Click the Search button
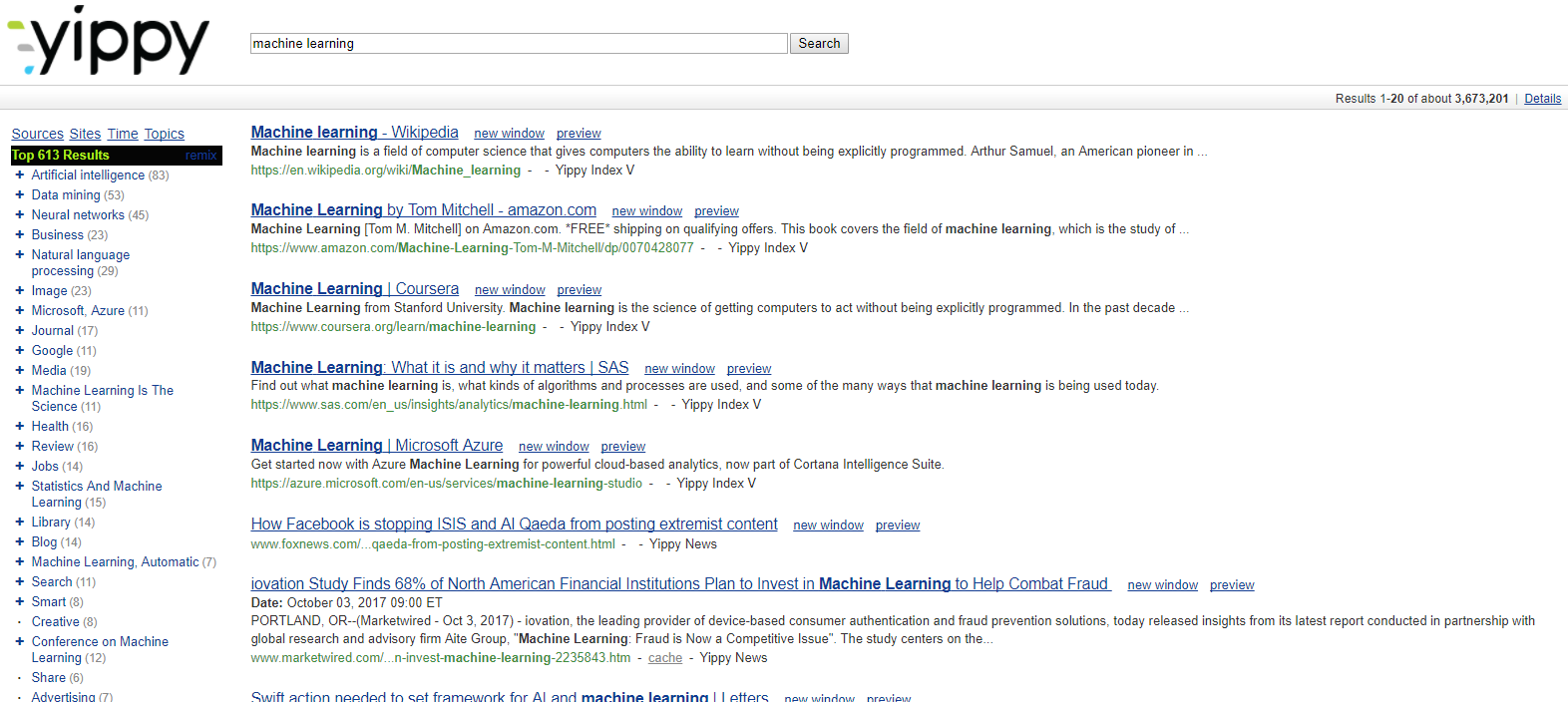The image size is (1568, 702). pyautogui.click(x=819, y=44)
